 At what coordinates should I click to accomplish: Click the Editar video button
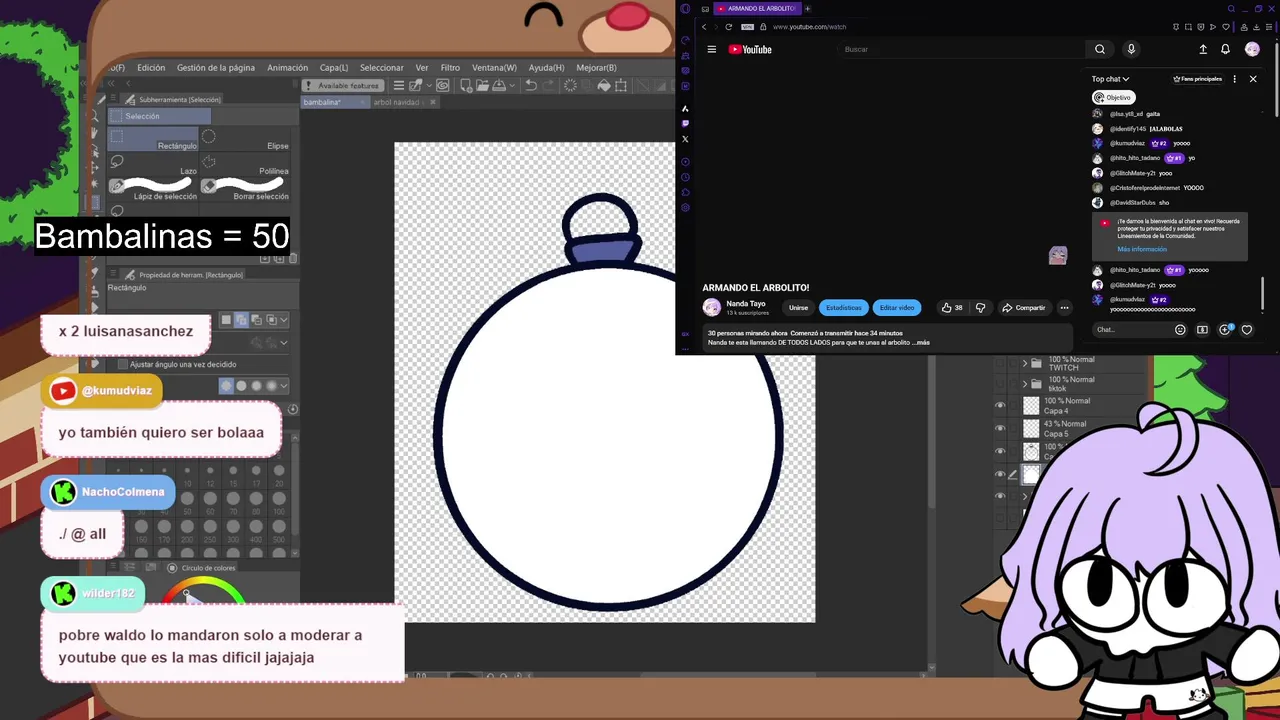point(897,308)
